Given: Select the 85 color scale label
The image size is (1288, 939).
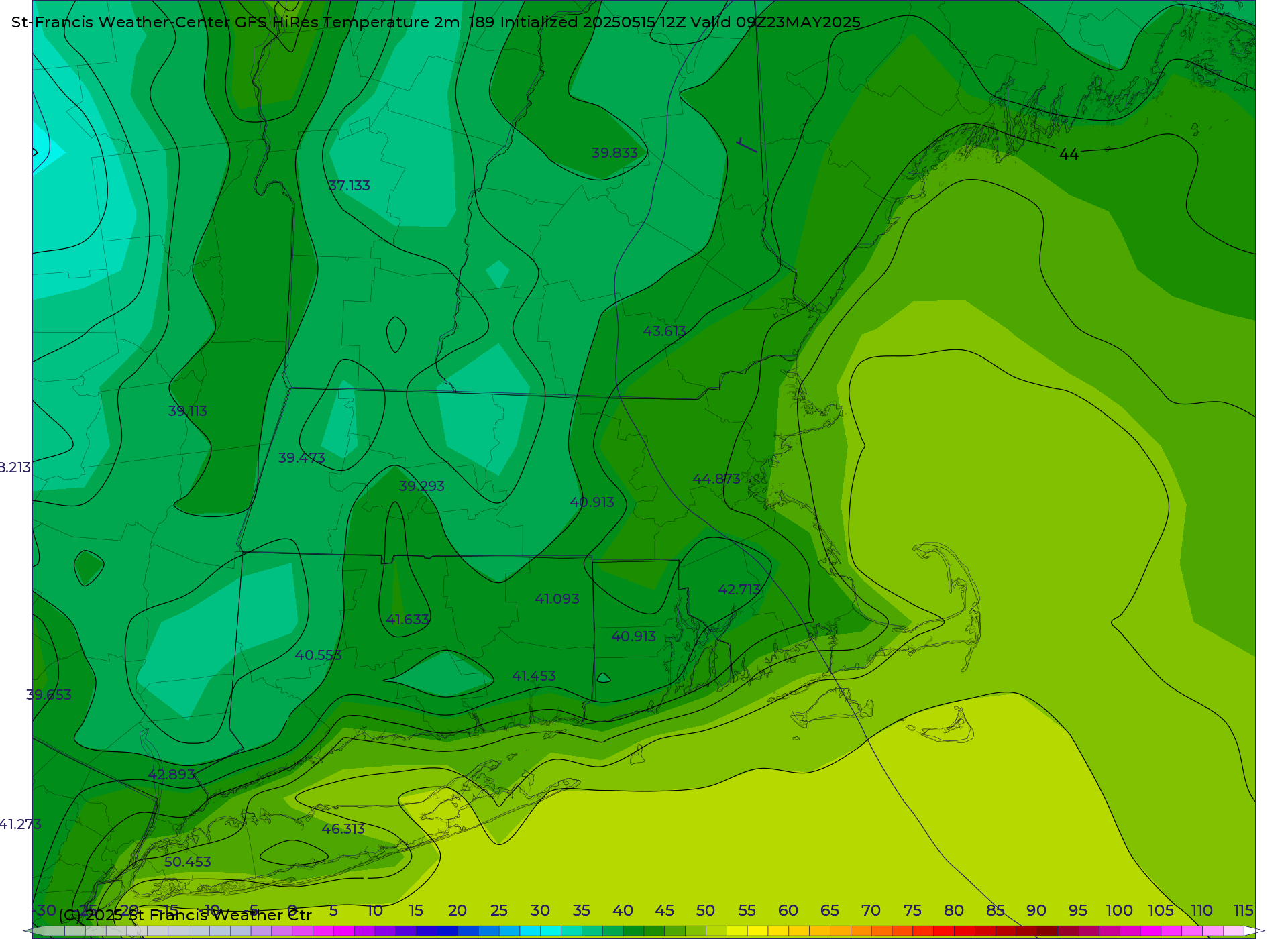Looking at the screenshot, I should tap(996, 911).
